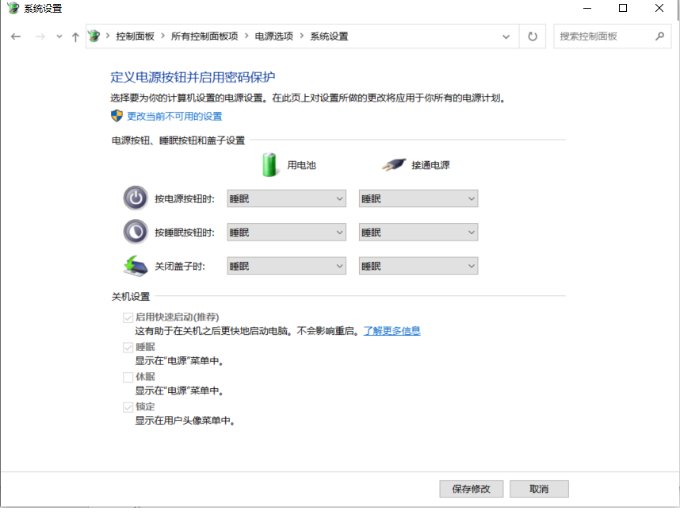This screenshot has height=512, width=683.
Task: Click the forward navigation arrow
Action: [40, 37]
